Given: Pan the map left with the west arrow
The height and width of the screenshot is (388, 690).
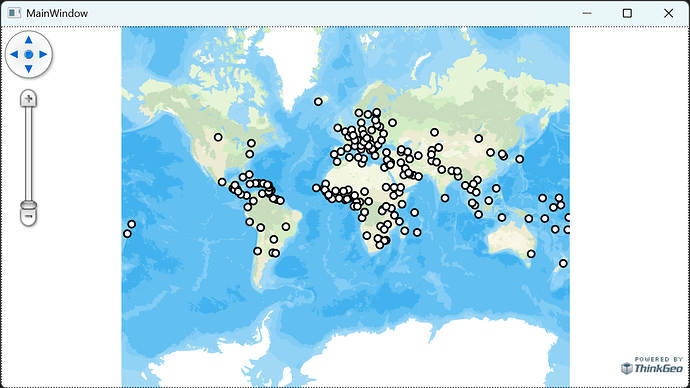Looking at the screenshot, I should 14,55.
